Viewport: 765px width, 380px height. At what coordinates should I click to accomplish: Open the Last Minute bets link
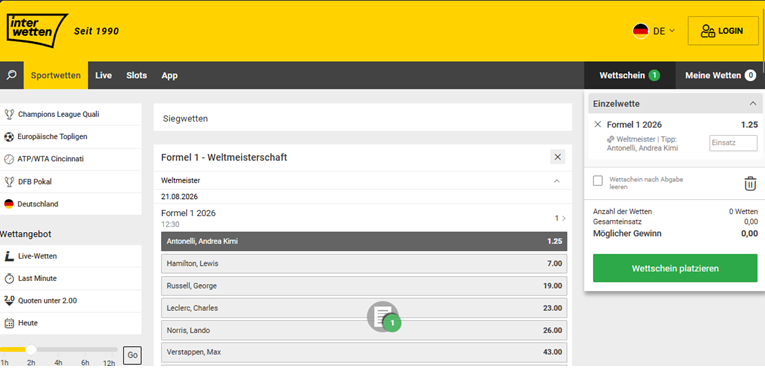coord(38,279)
